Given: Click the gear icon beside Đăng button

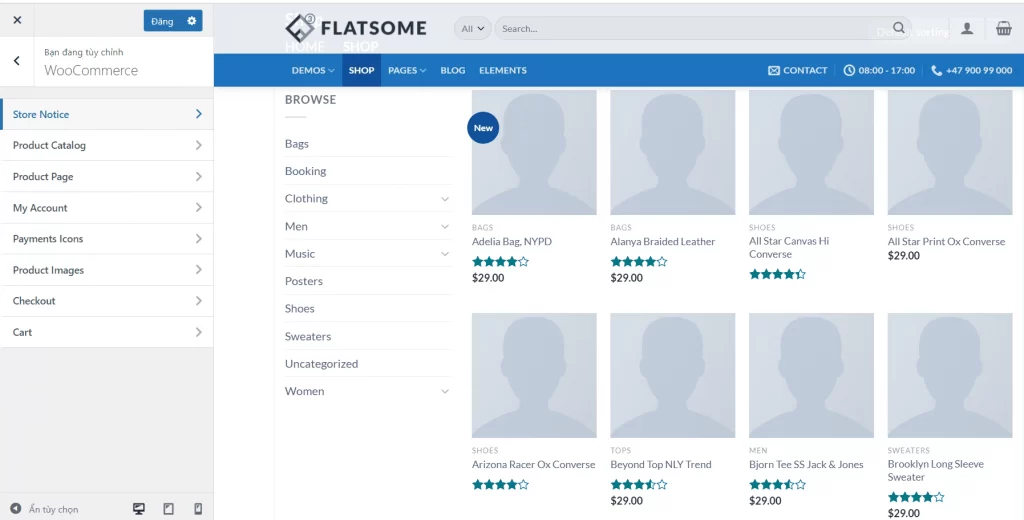Looking at the screenshot, I should coord(192,21).
